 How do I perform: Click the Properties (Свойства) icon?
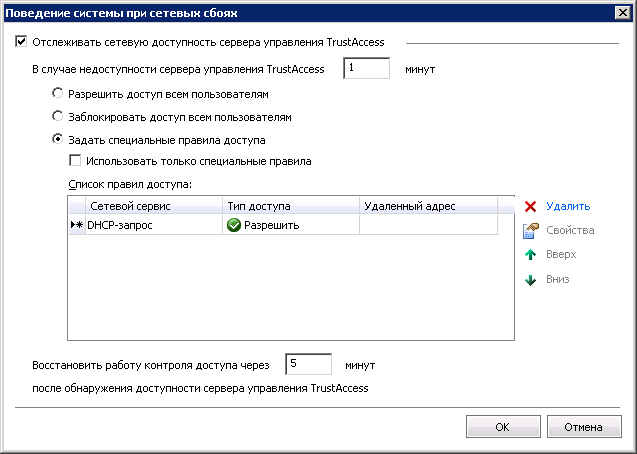pos(531,231)
